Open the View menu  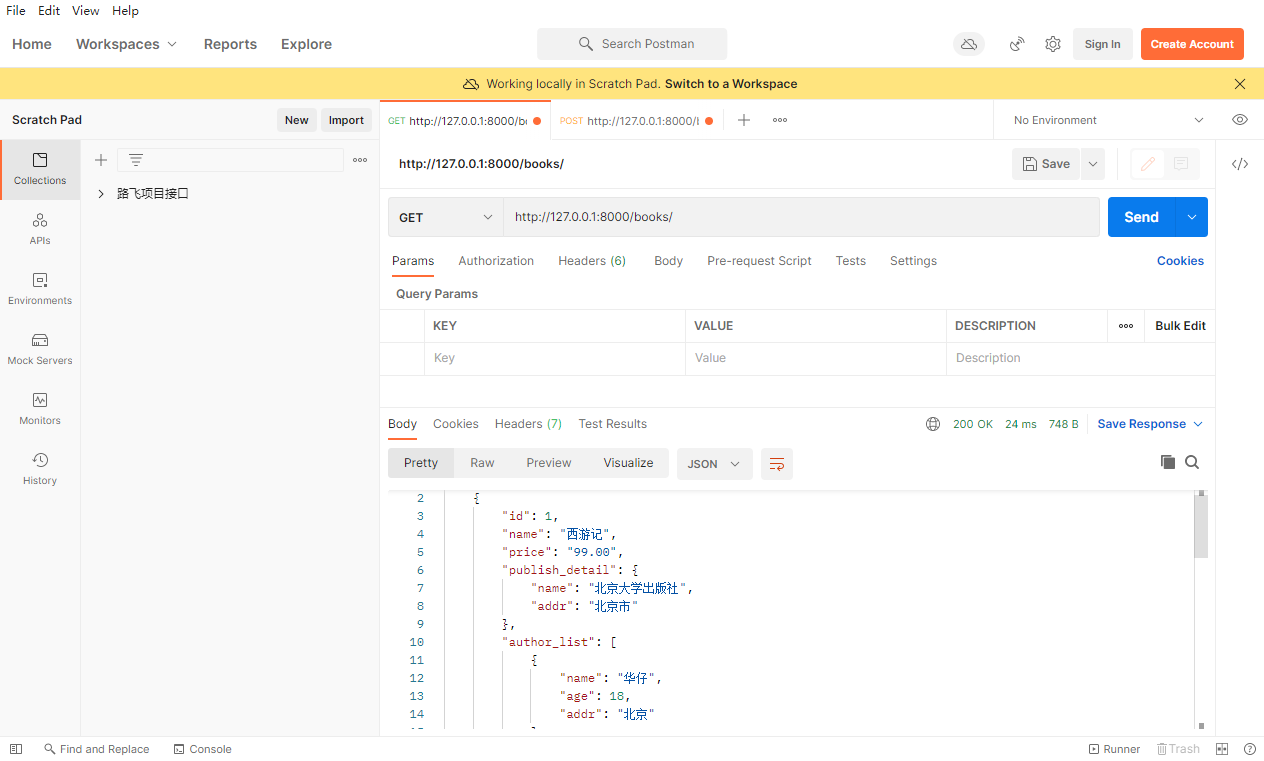(x=85, y=11)
